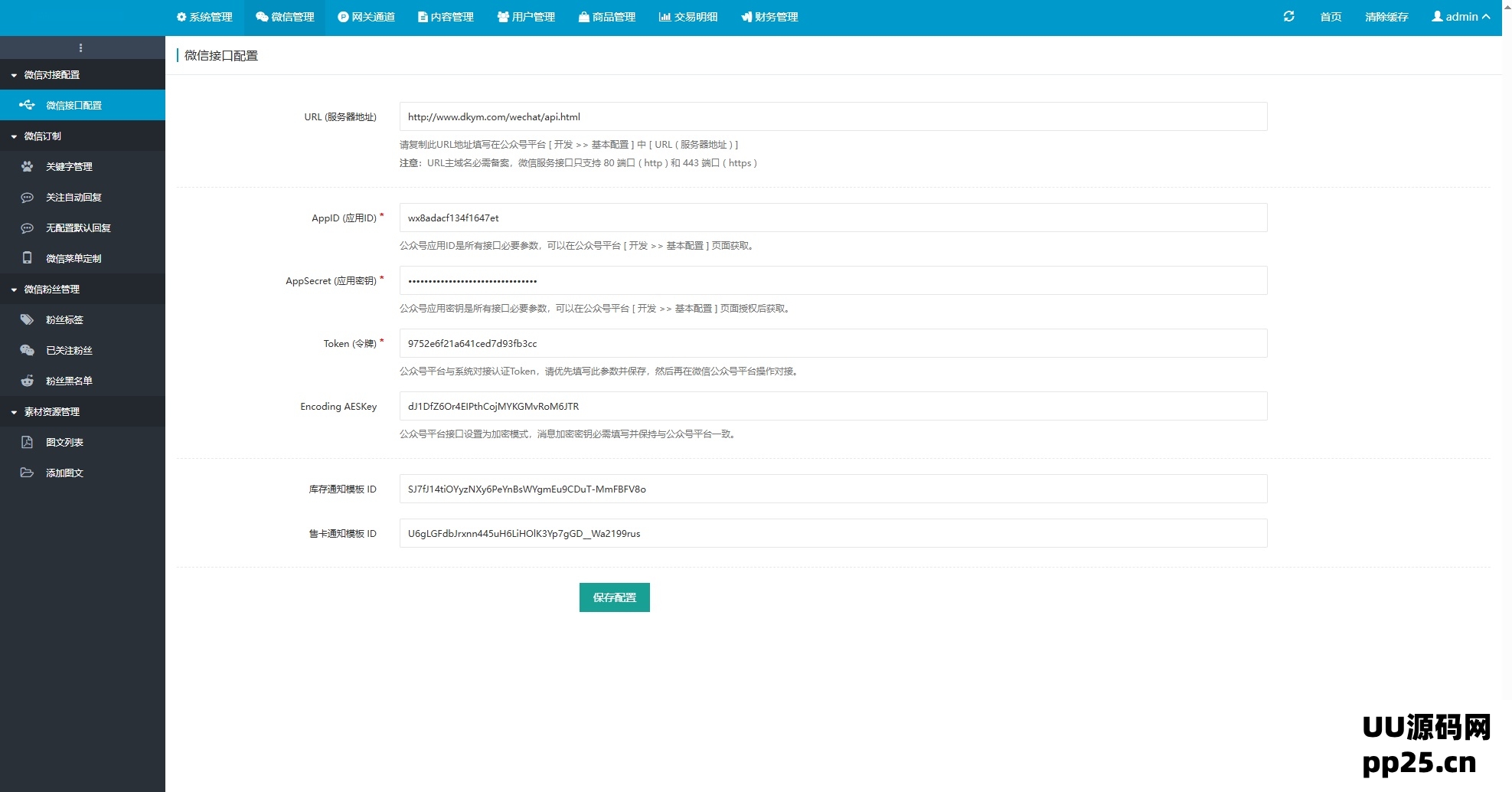
Task: Go to 首页 from the top bar
Action: tap(1330, 16)
